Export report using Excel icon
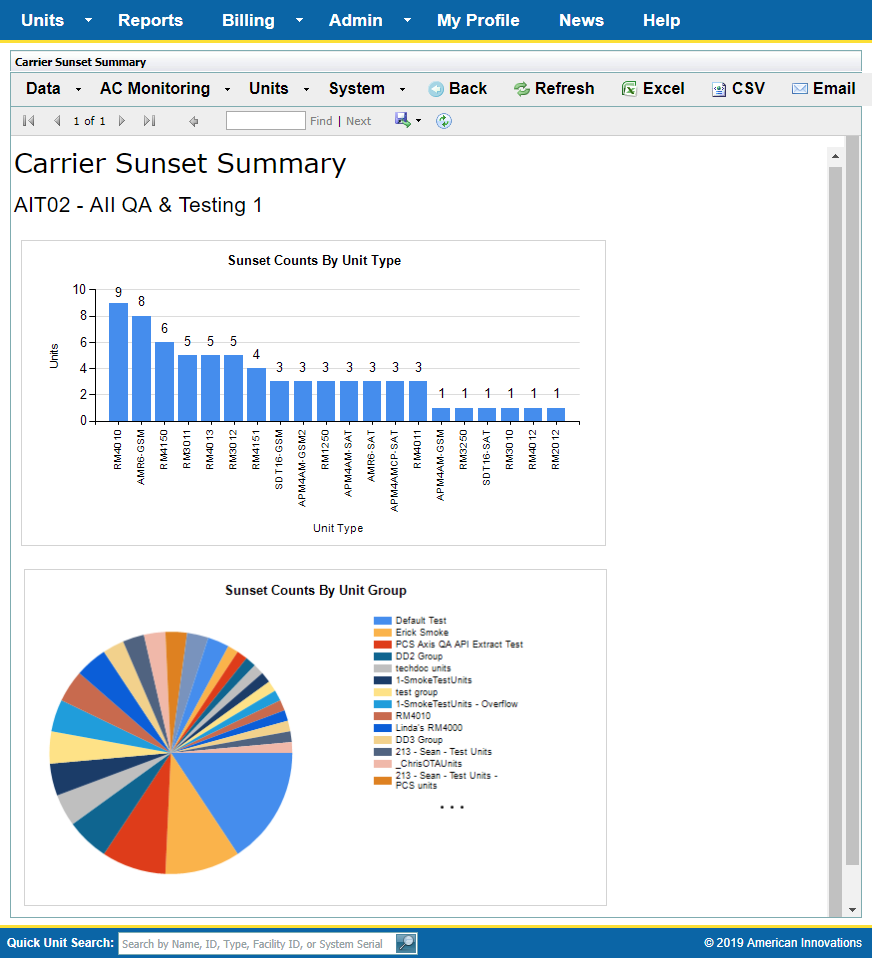Viewport: 872px width, 958px height. coord(629,89)
